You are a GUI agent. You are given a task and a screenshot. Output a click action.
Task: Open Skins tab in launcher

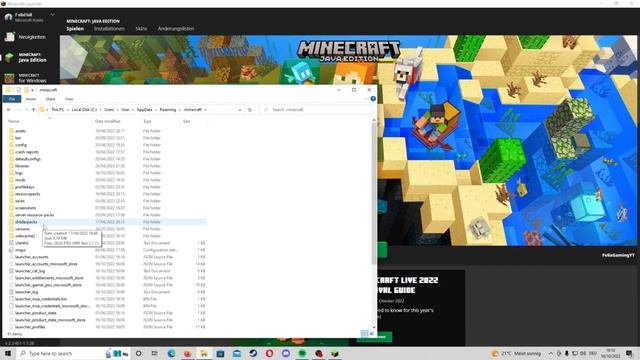pyautogui.click(x=141, y=29)
